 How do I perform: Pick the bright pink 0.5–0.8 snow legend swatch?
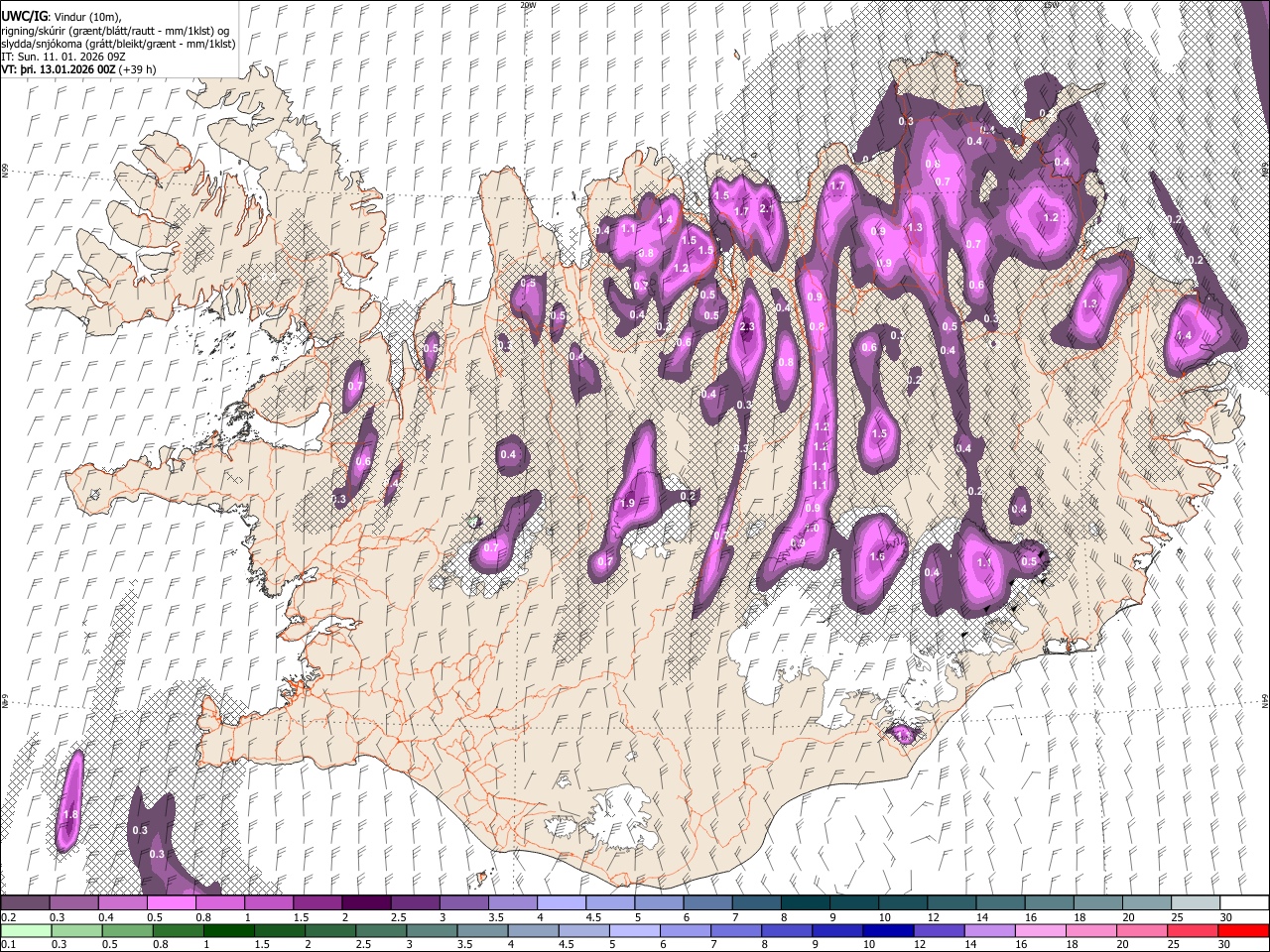[171, 903]
